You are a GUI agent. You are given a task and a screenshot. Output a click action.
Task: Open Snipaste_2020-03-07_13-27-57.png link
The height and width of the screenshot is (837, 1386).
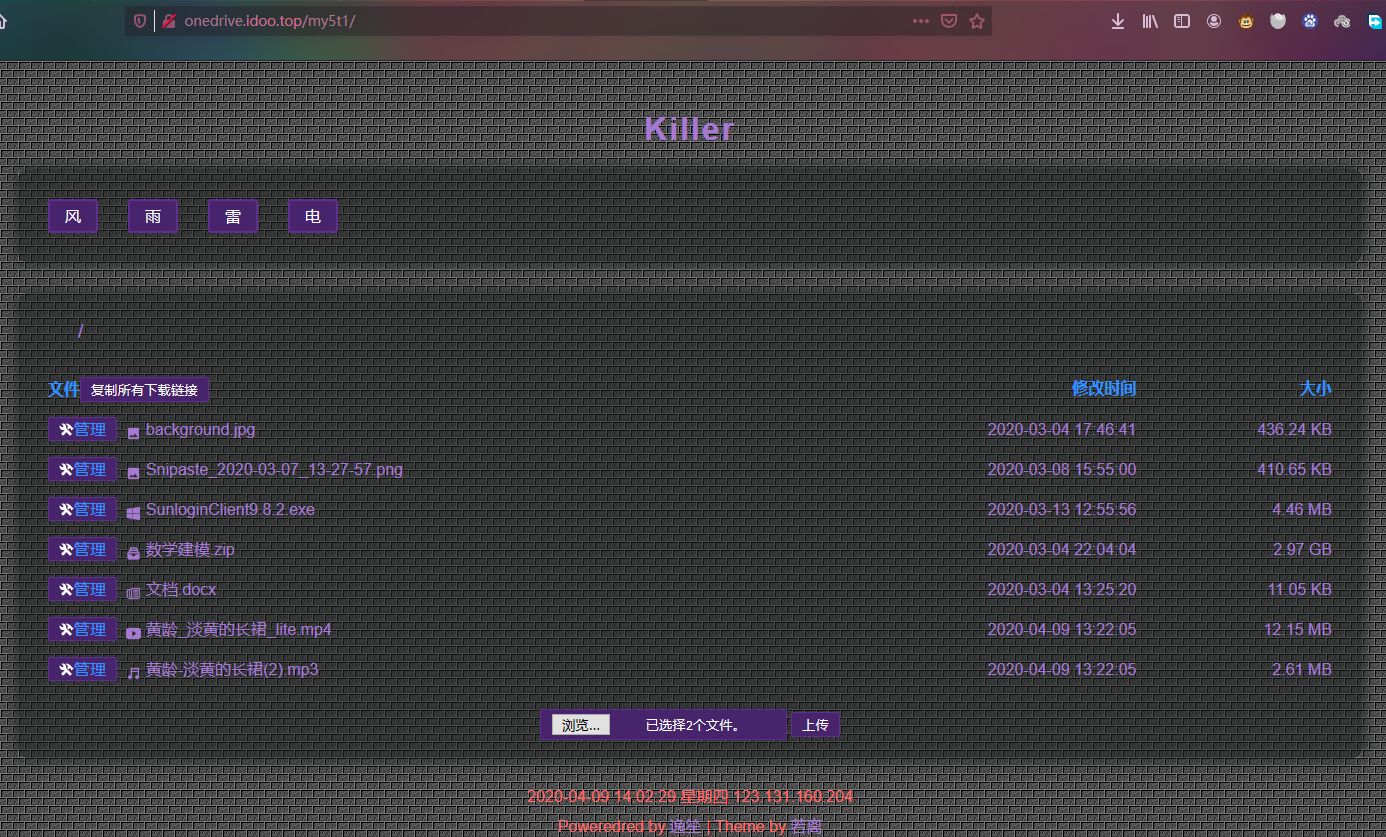[274, 470]
